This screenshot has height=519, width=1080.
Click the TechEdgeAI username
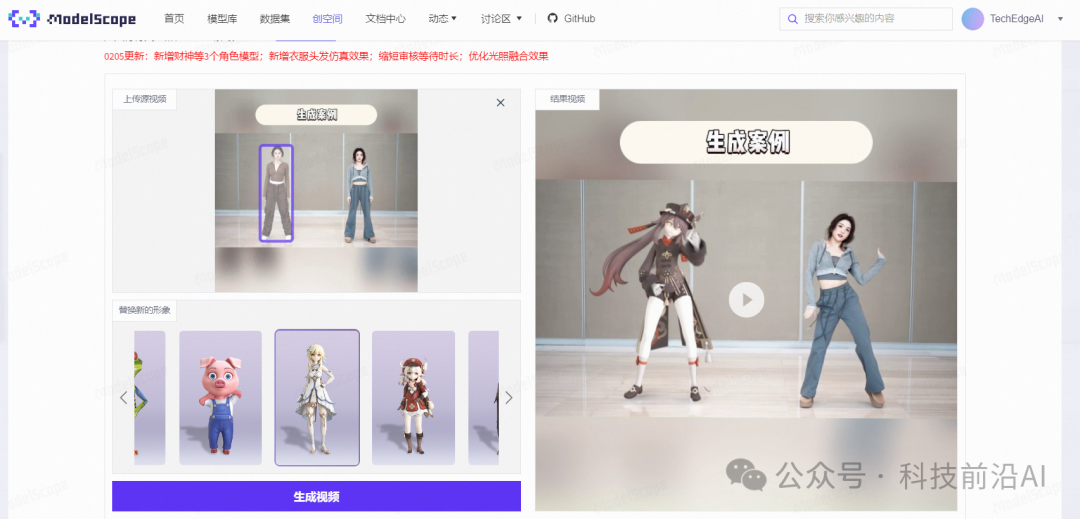pyautogui.click(x=1017, y=19)
